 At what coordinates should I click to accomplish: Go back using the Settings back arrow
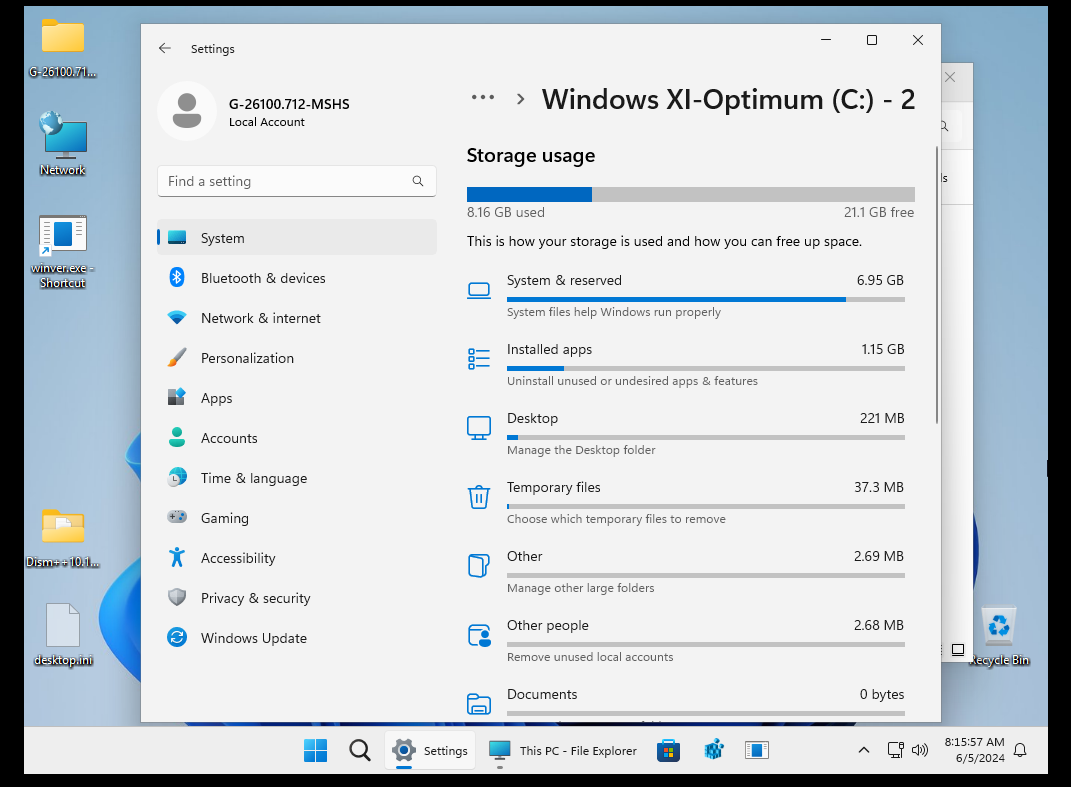[x=165, y=48]
